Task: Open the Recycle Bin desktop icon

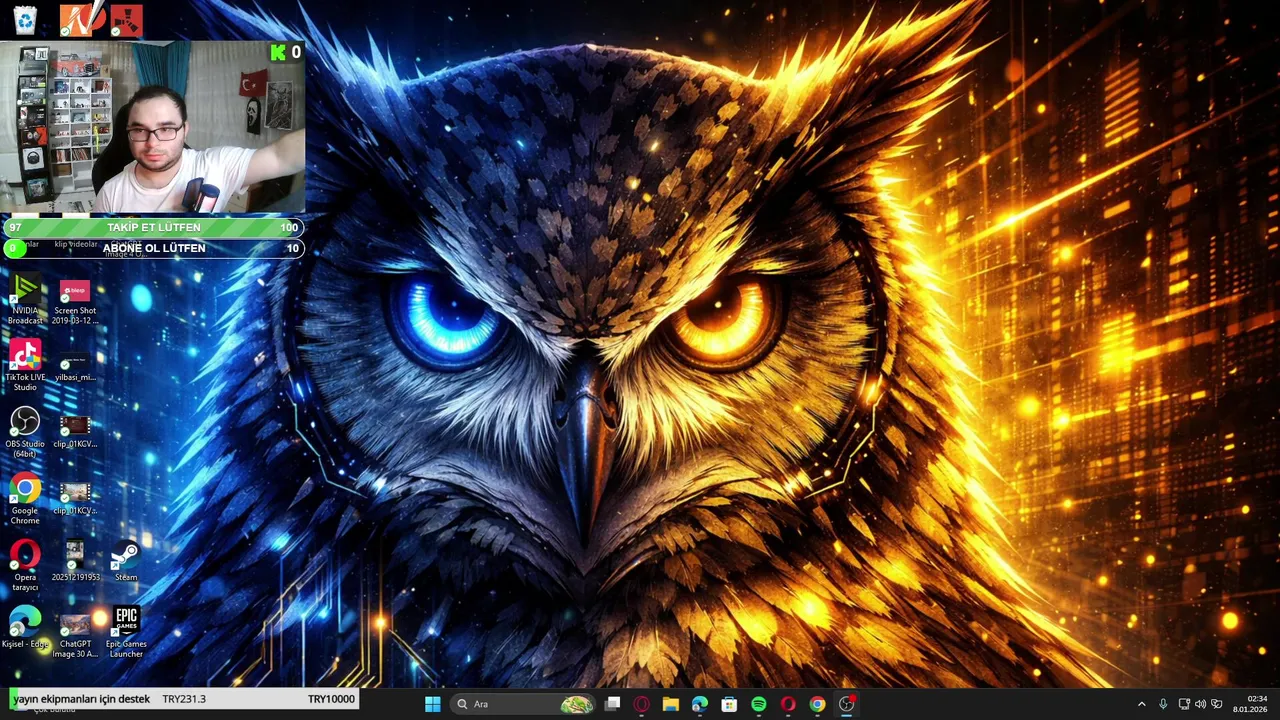Action: (x=25, y=19)
